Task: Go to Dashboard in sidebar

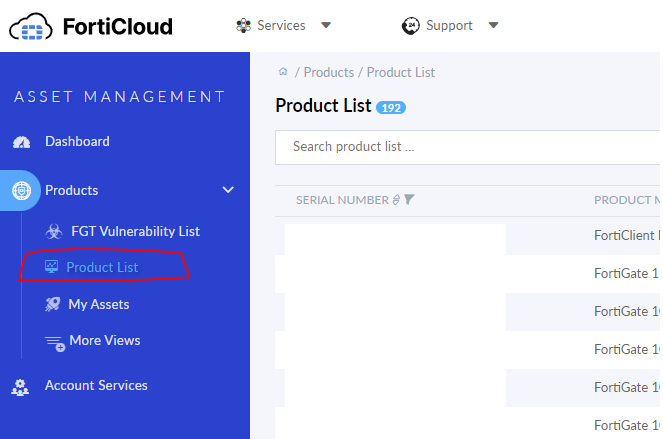Action: coord(77,141)
